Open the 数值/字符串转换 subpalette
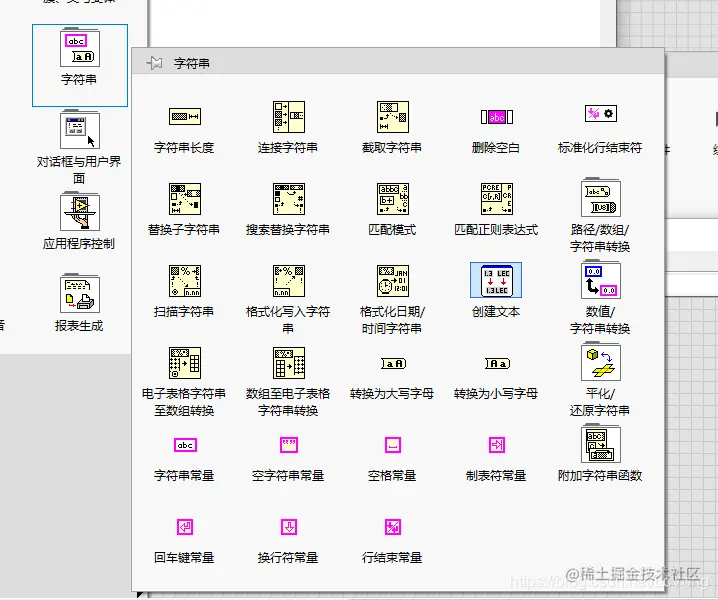 click(x=601, y=279)
